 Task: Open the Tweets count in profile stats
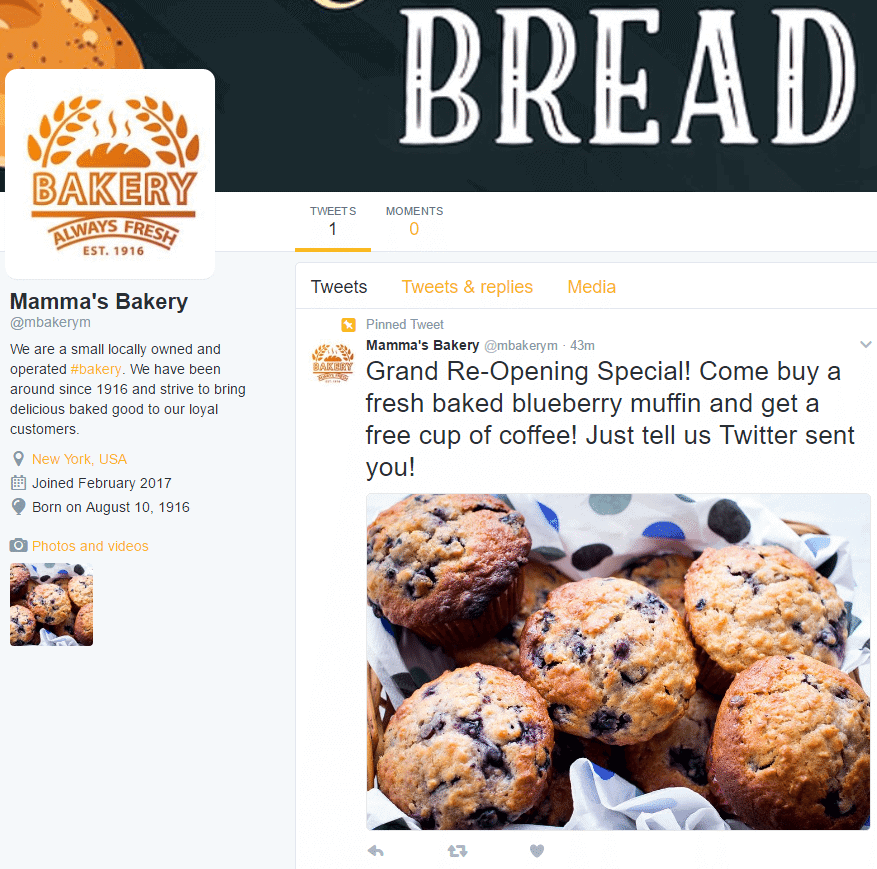pyautogui.click(x=333, y=221)
